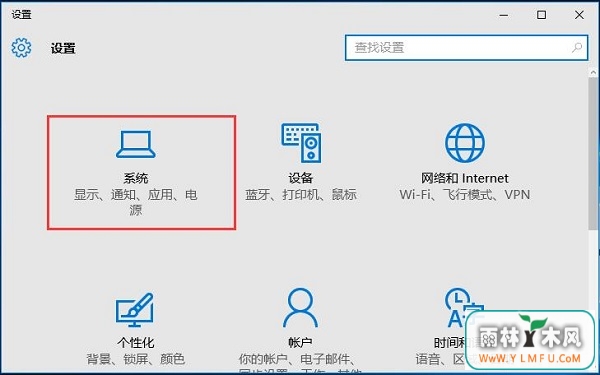This screenshot has width=600, height=375.
Task: Open the 帐户 person icon
Action: pos(300,308)
